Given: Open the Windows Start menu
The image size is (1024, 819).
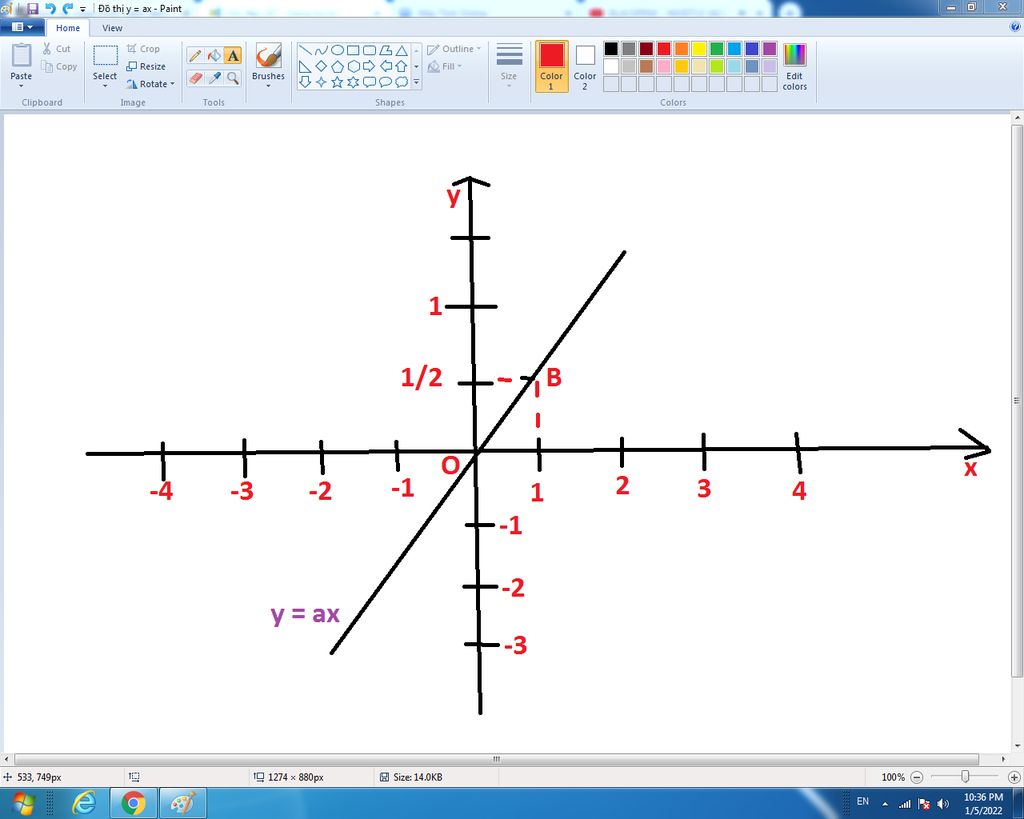Looking at the screenshot, I should point(23,803).
